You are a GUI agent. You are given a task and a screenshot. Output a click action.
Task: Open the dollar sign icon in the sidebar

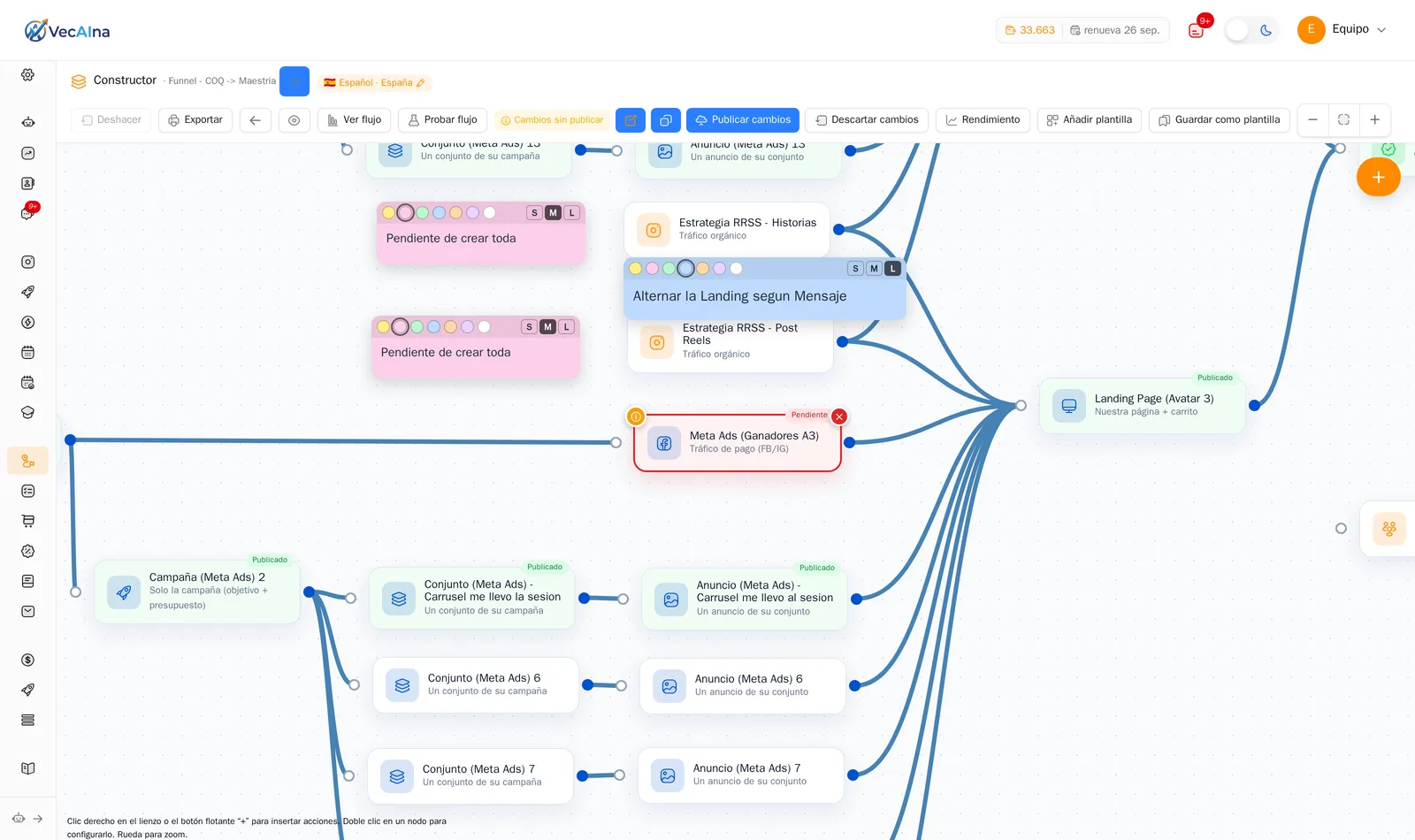(27, 660)
